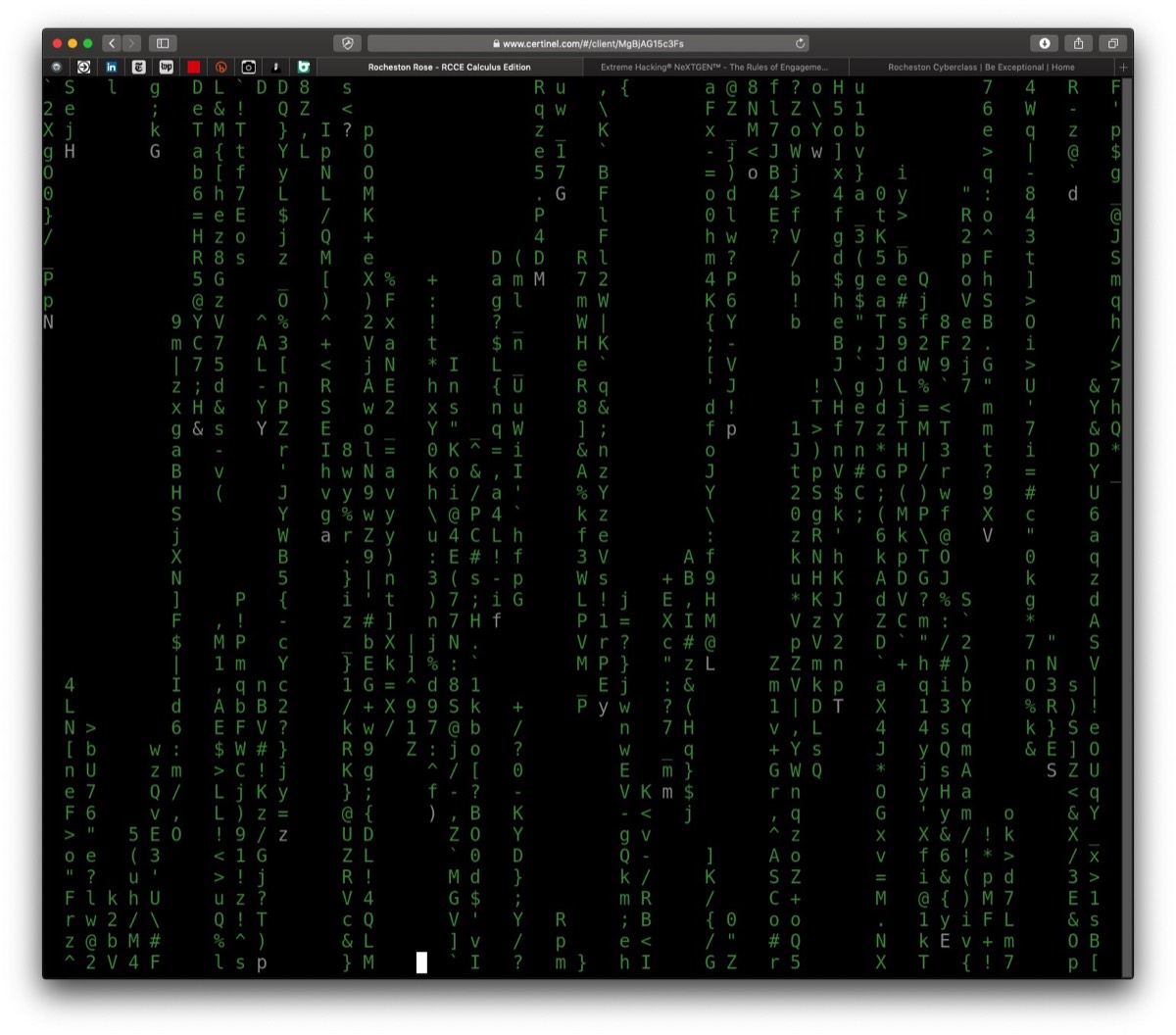The height and width of the screenshot is (1035, 1176).
Task: Open the privacy shield report icon
Action: 347,43
